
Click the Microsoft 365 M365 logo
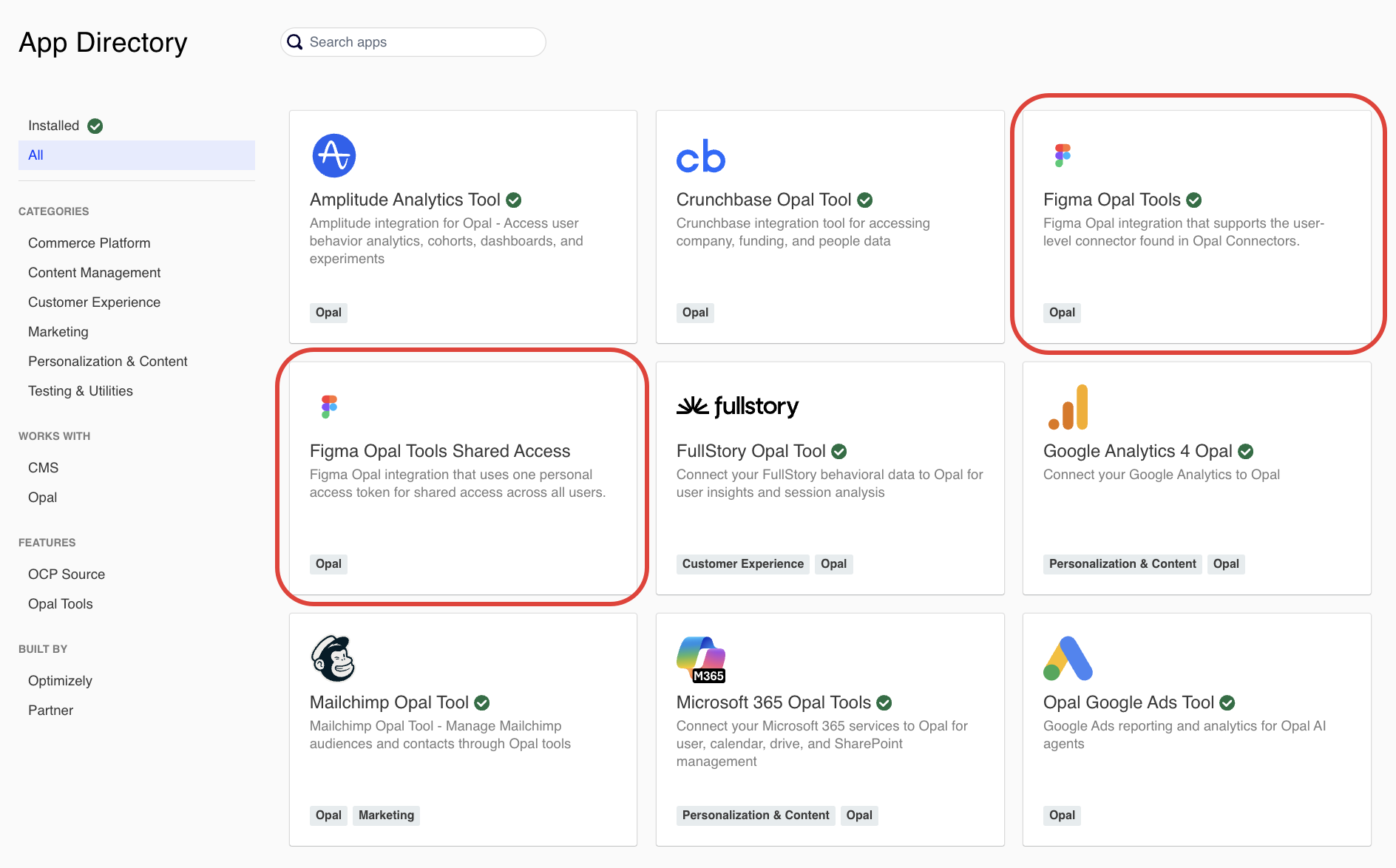pos(701,659)
